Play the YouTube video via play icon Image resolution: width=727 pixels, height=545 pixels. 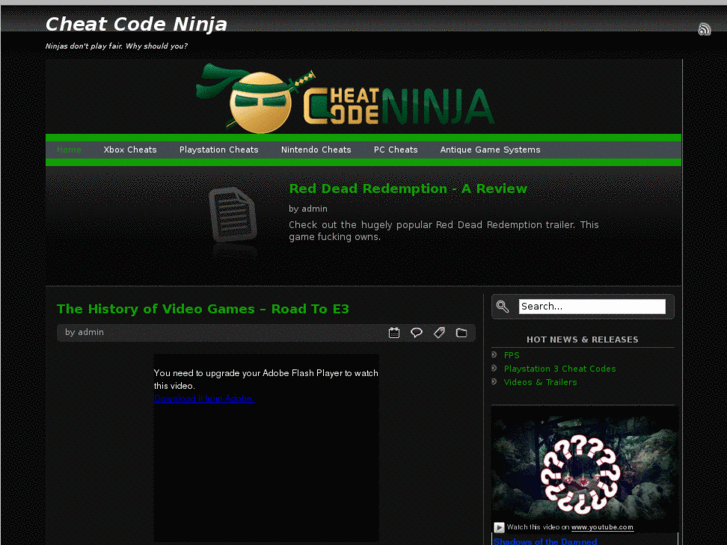click(499, 527)
